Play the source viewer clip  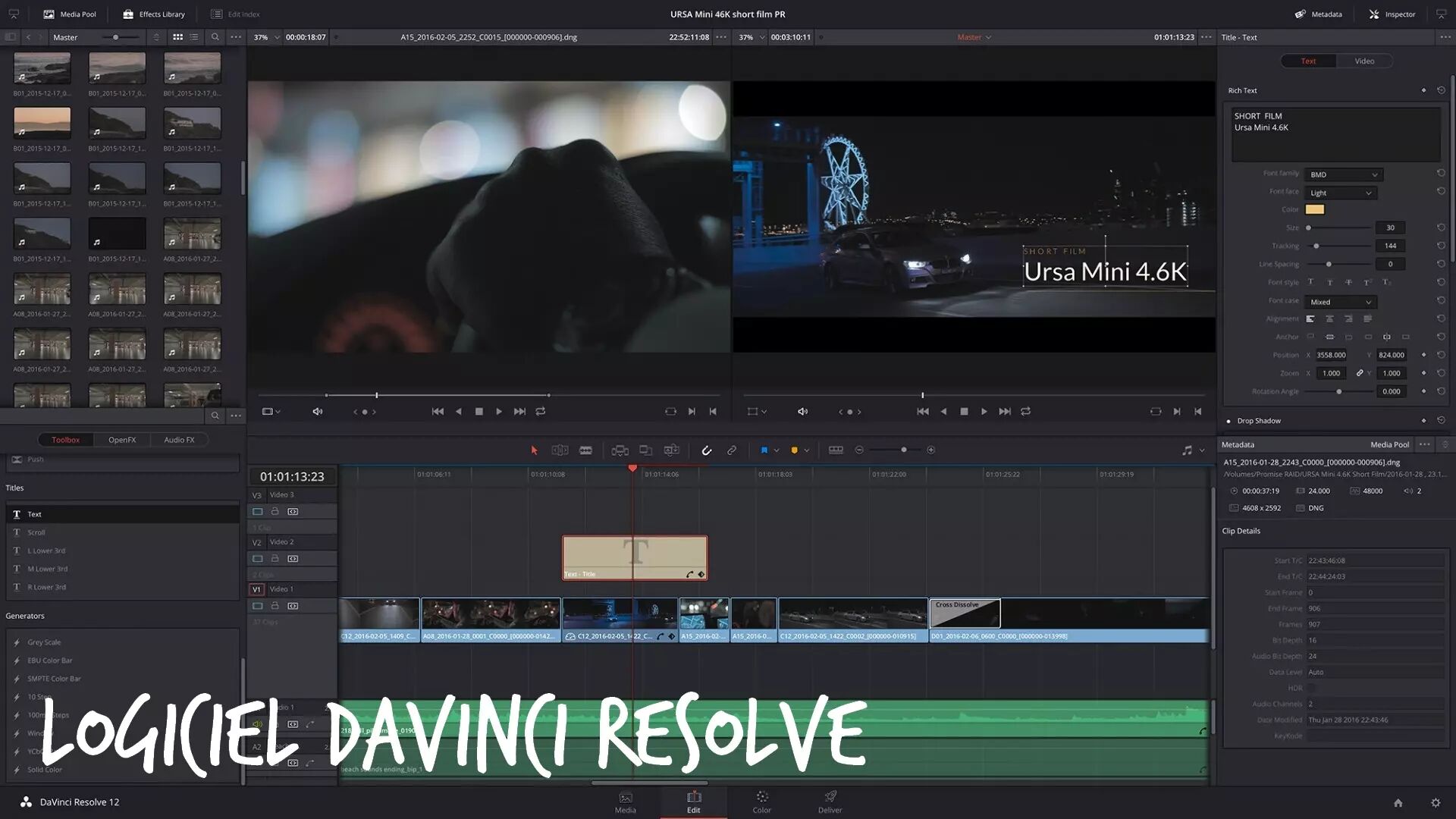[x=499, y=412]
